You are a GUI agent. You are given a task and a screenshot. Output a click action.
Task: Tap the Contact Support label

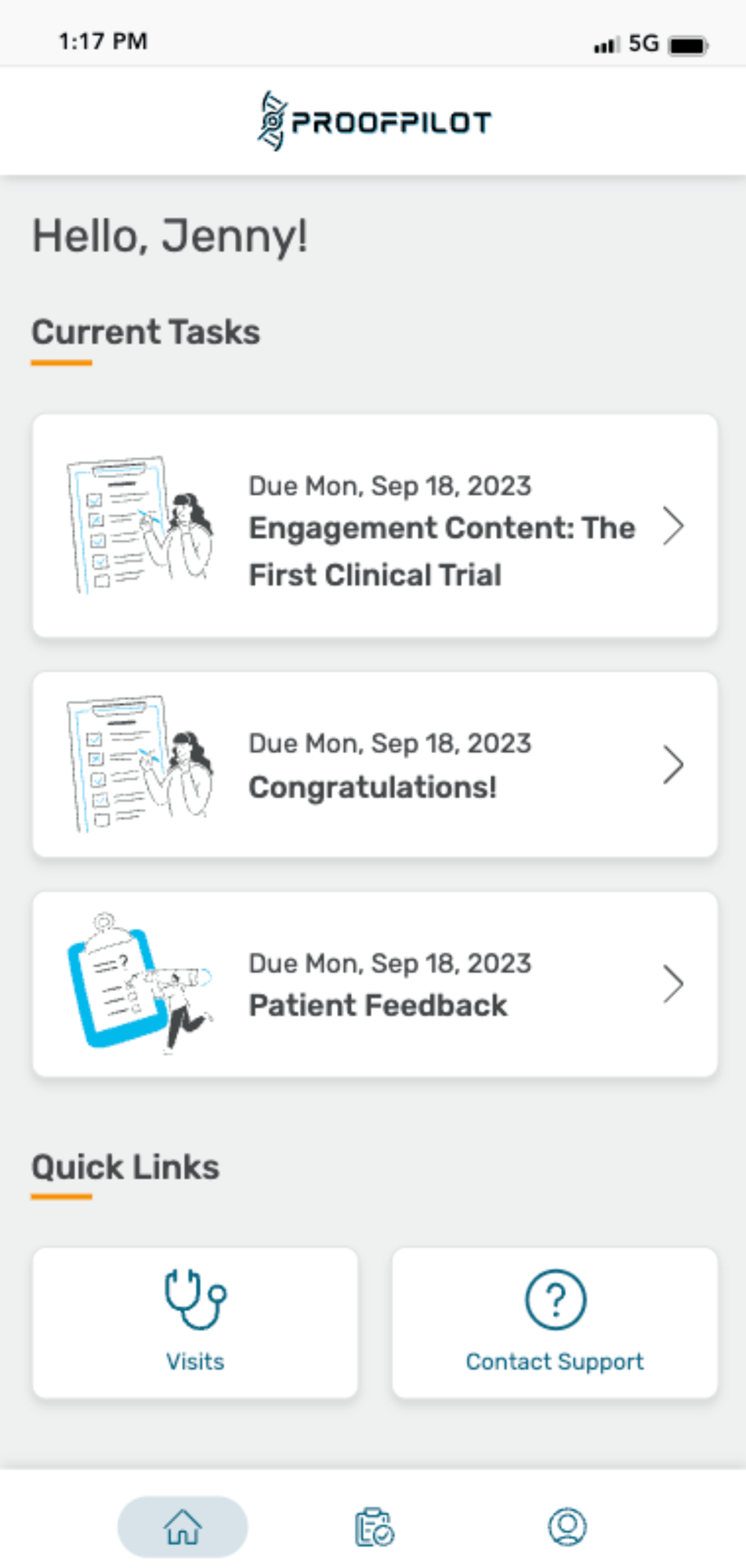[555, 1362]
